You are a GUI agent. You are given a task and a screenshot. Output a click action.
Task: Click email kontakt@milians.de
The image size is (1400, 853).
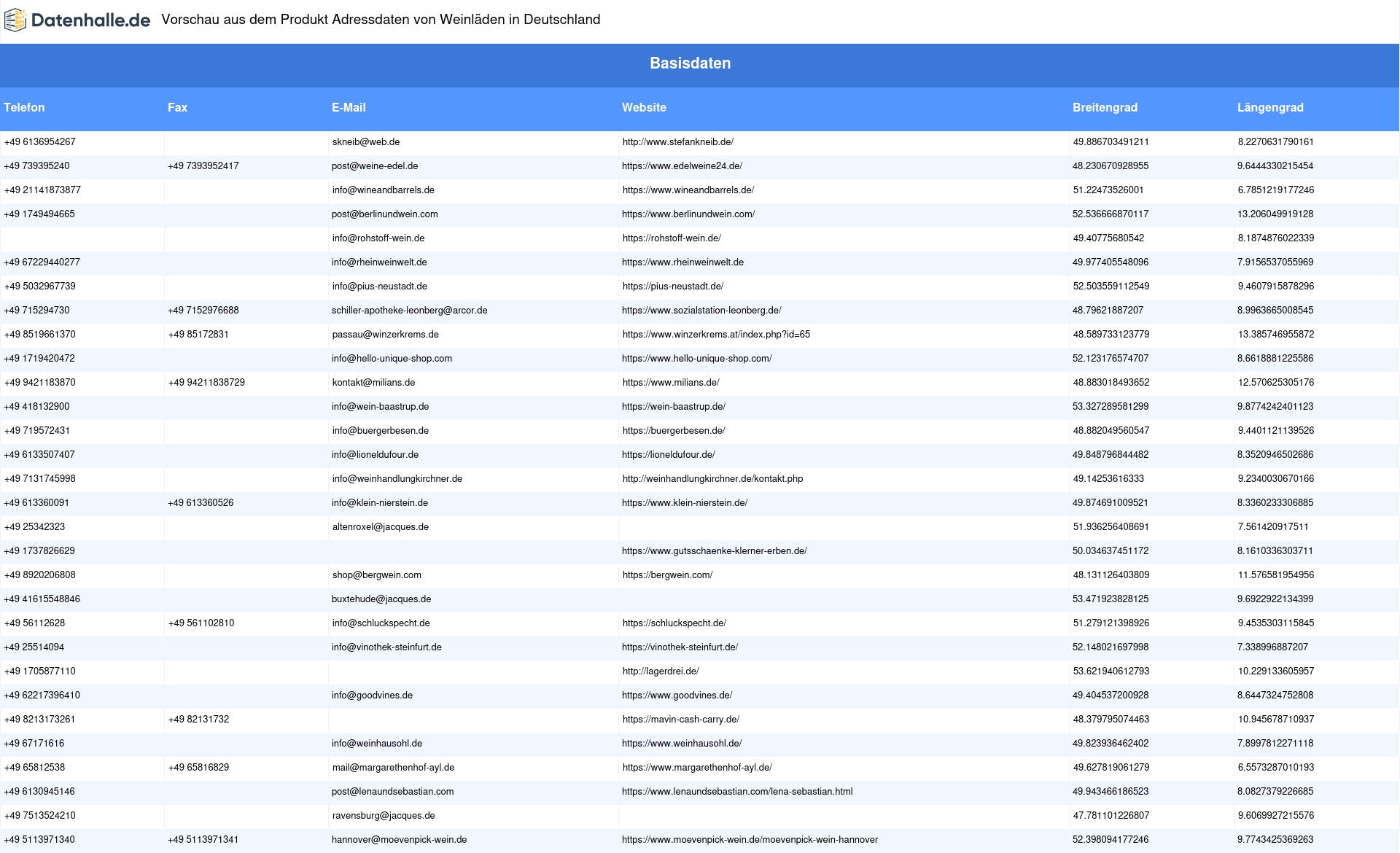point(373,383)
